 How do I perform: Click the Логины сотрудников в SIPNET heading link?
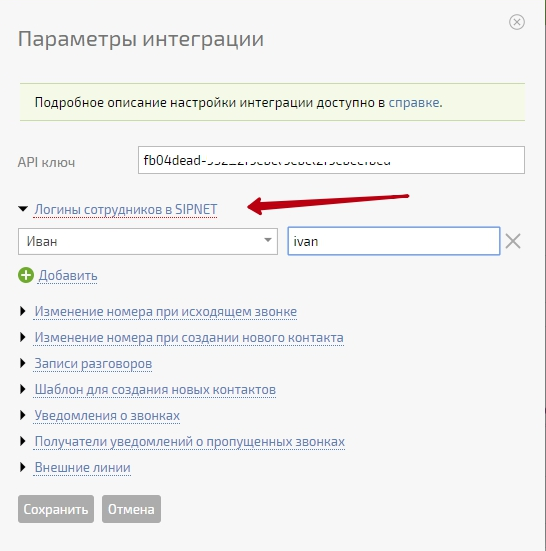coord(125,209)
